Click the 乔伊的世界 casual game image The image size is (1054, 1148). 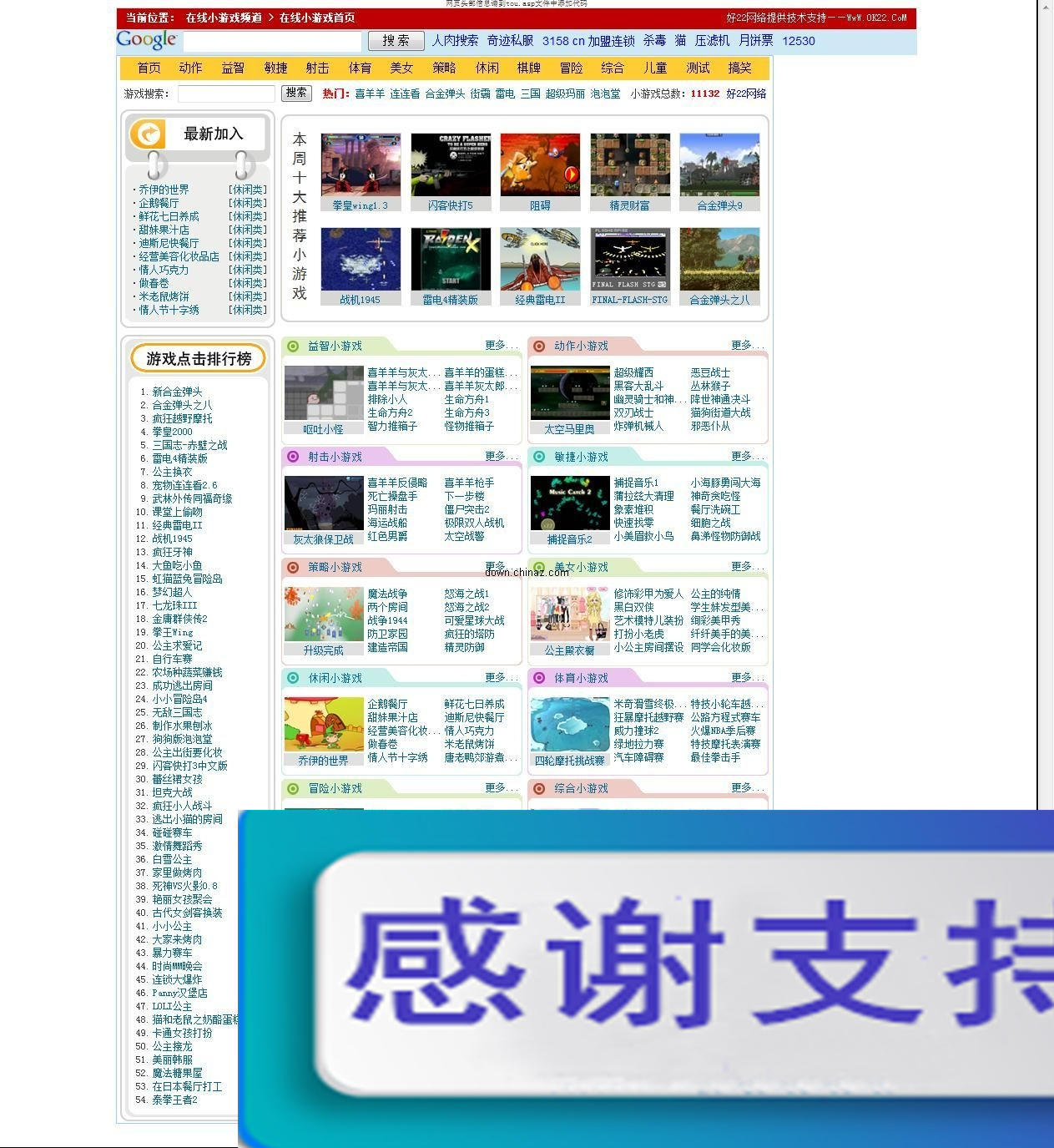point(324,725)
